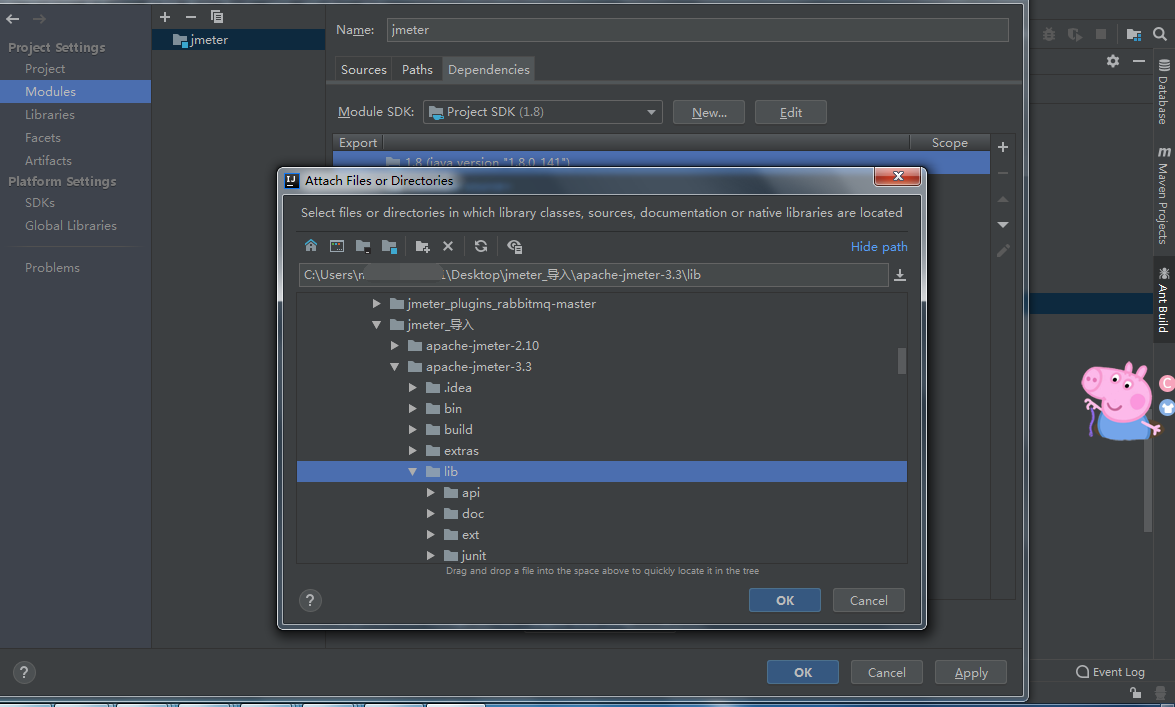Expand the .idea folder
This screenshot has width=1175, height=707.
point(412,388)
